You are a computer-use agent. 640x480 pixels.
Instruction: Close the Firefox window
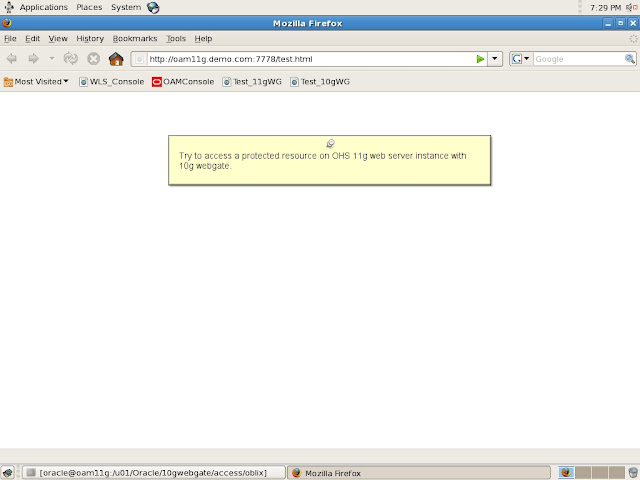point(633,23)
